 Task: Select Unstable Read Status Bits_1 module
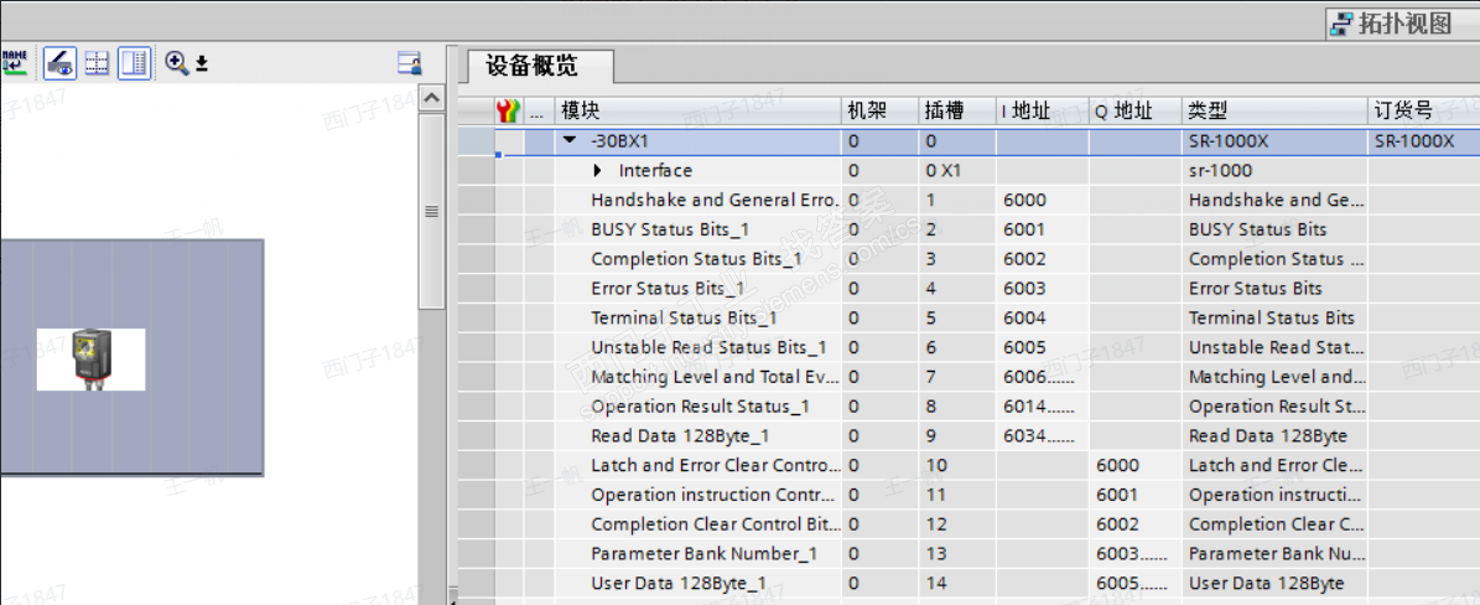708,347
